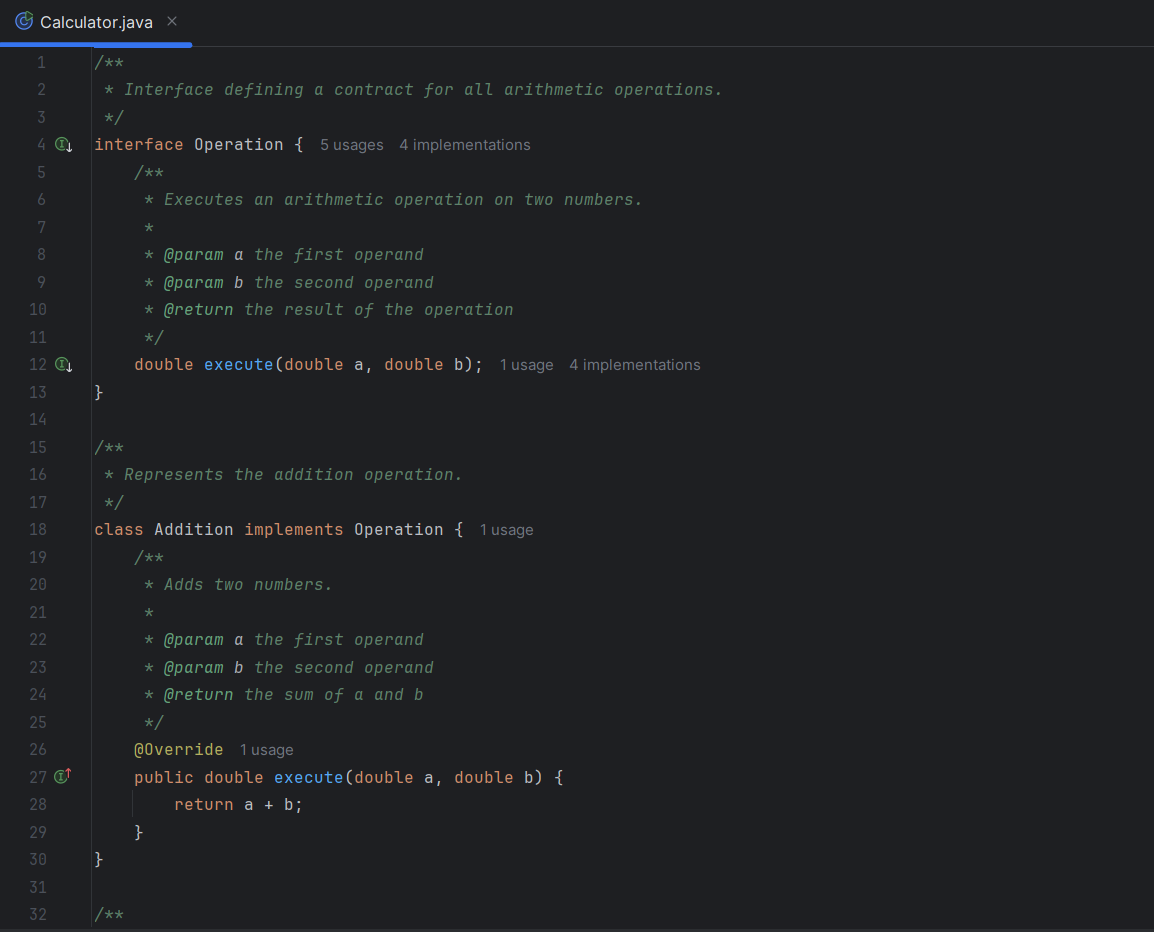Click line number 28 in the gutter
The image size is (1154, 932).
click(38, 805)
